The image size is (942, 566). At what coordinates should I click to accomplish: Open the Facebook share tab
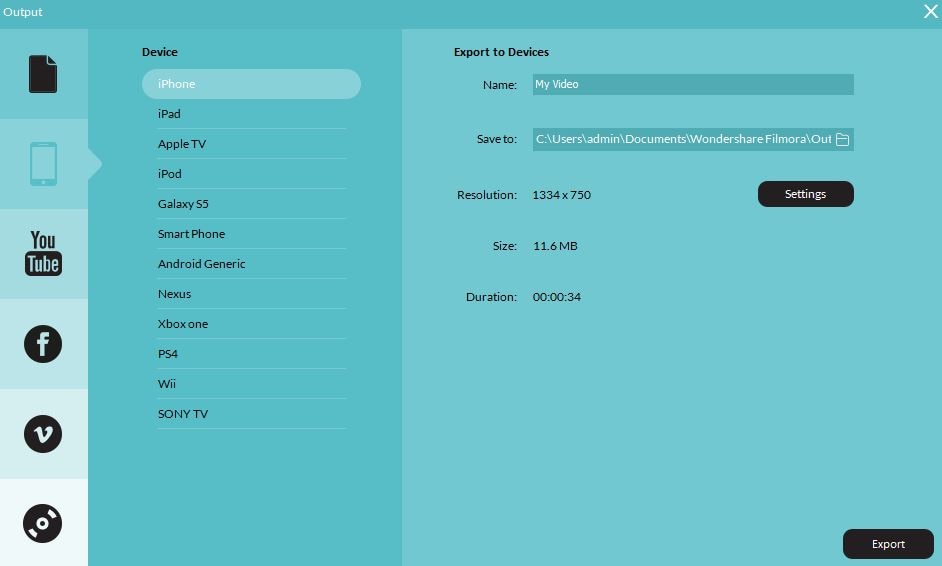pos(43,344)
